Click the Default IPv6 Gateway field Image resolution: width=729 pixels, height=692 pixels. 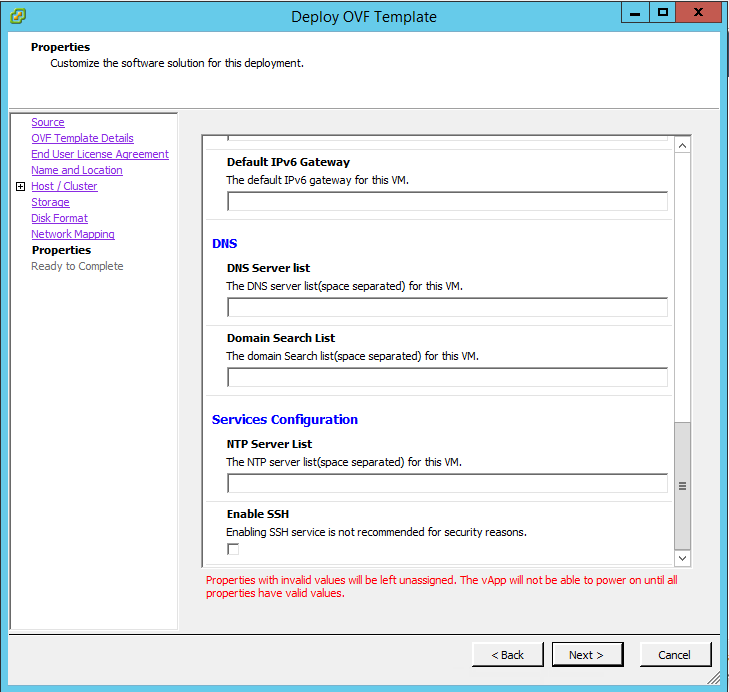(x=447, y=201)
